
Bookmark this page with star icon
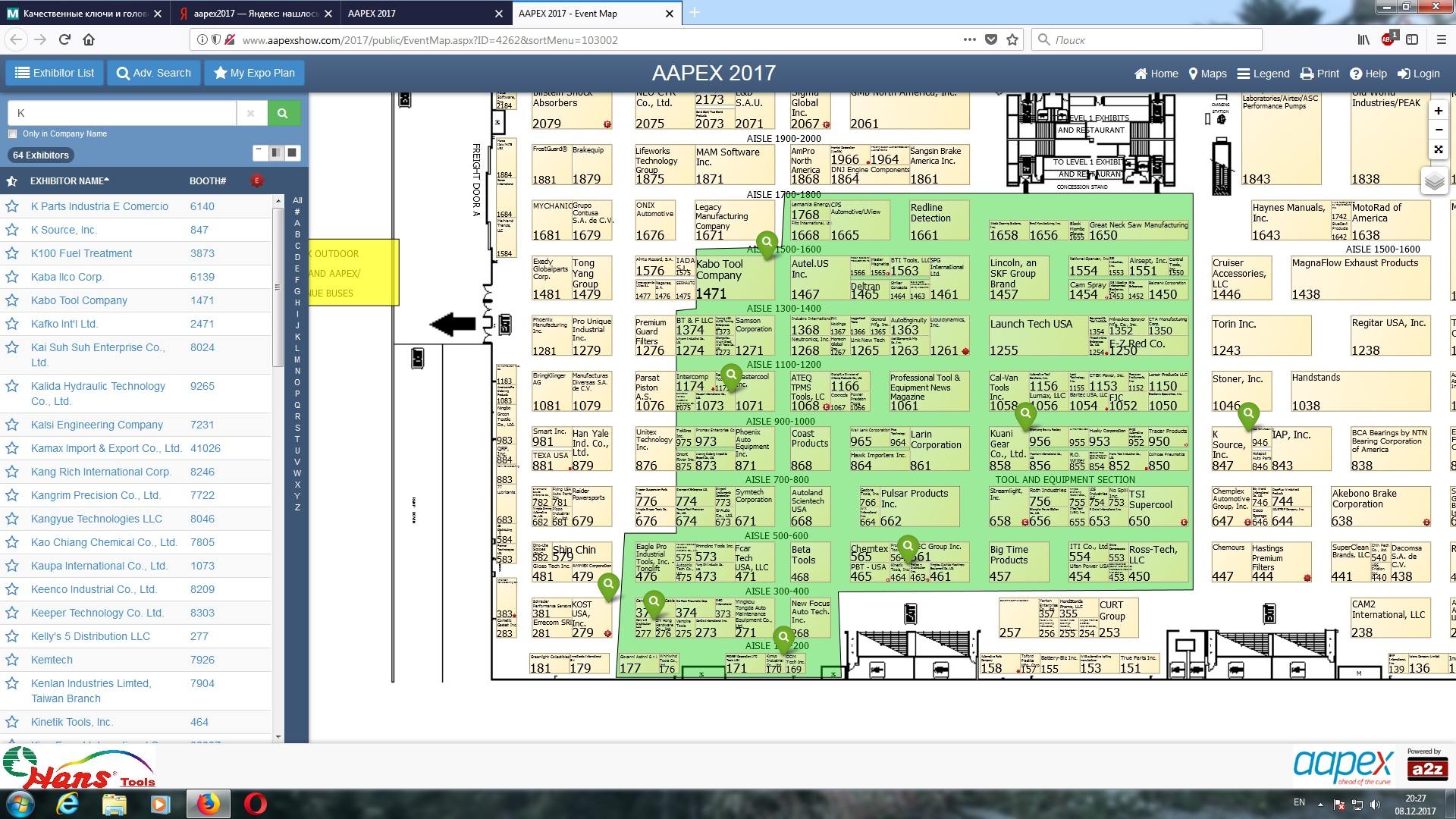coord(1012,39)
